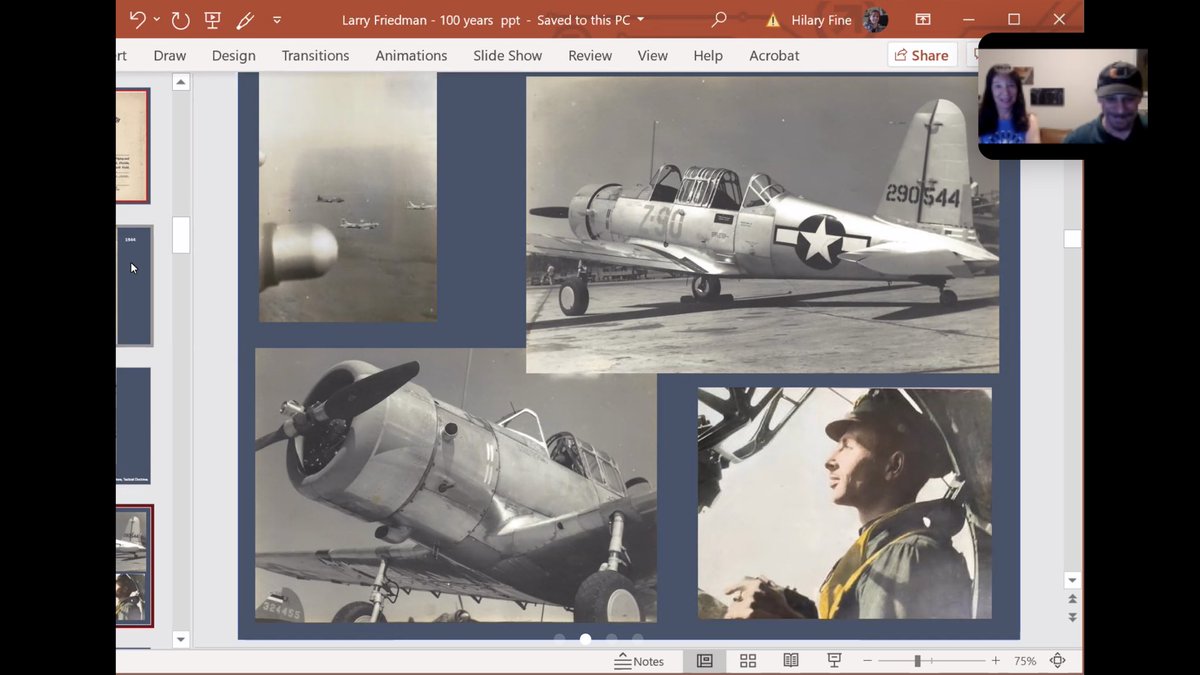The image size is (1200, 675).
Task: Select the document slide thumbnail at top
Action: coord(132,146)
